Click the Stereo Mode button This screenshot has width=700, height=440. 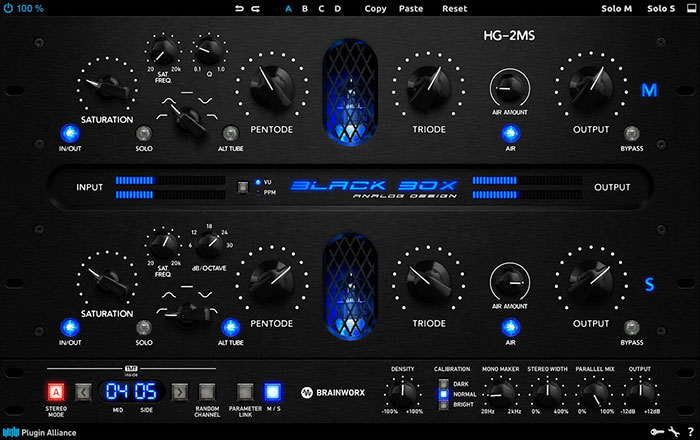click(55, 391)
